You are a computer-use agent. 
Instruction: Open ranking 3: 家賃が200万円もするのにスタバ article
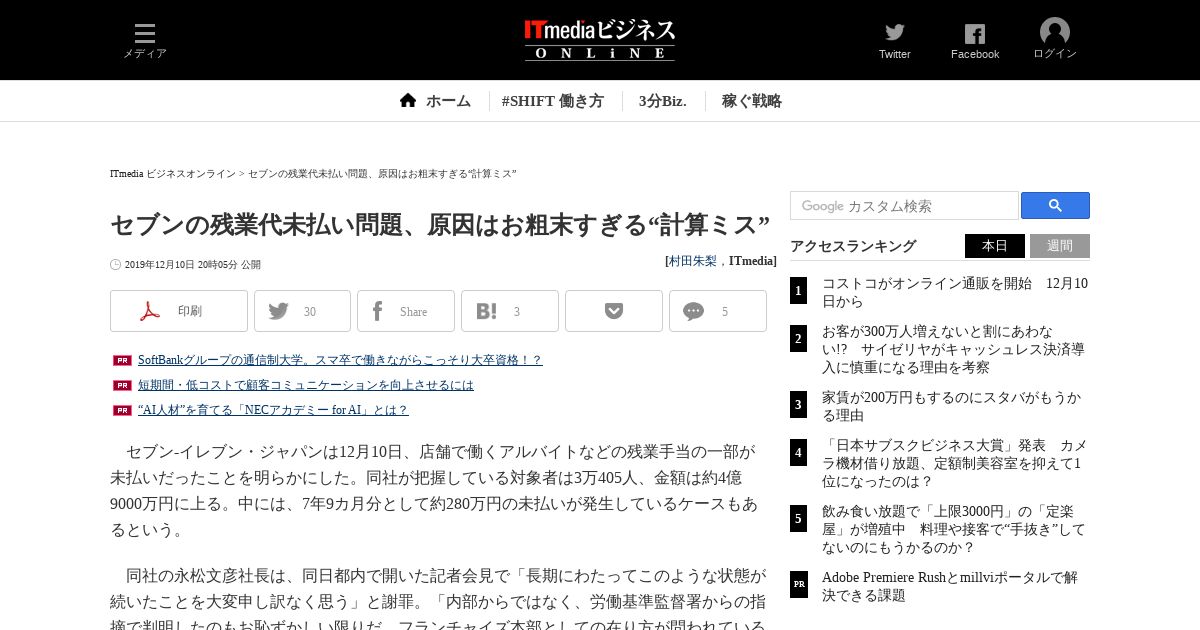tap(951, 406)
